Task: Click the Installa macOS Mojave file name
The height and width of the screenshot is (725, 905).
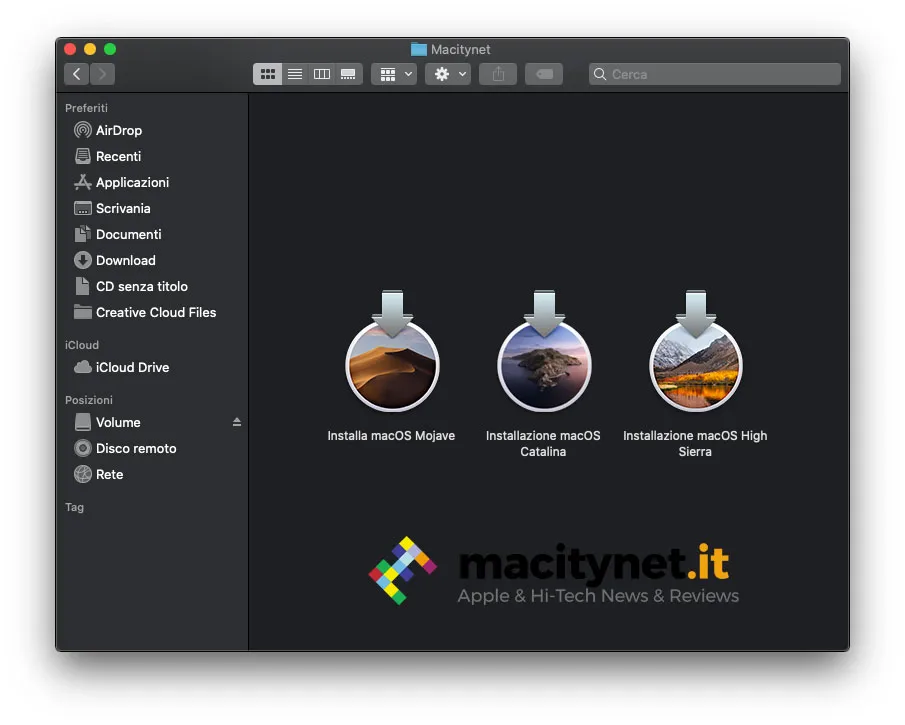Action: tap(391, 436)
